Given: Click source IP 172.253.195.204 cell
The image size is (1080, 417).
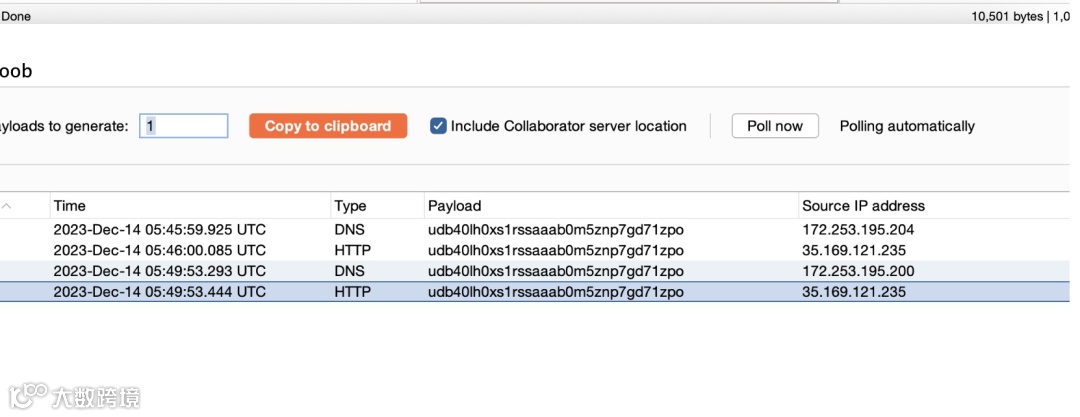Looking at the screenshot, I should (858, 230).
